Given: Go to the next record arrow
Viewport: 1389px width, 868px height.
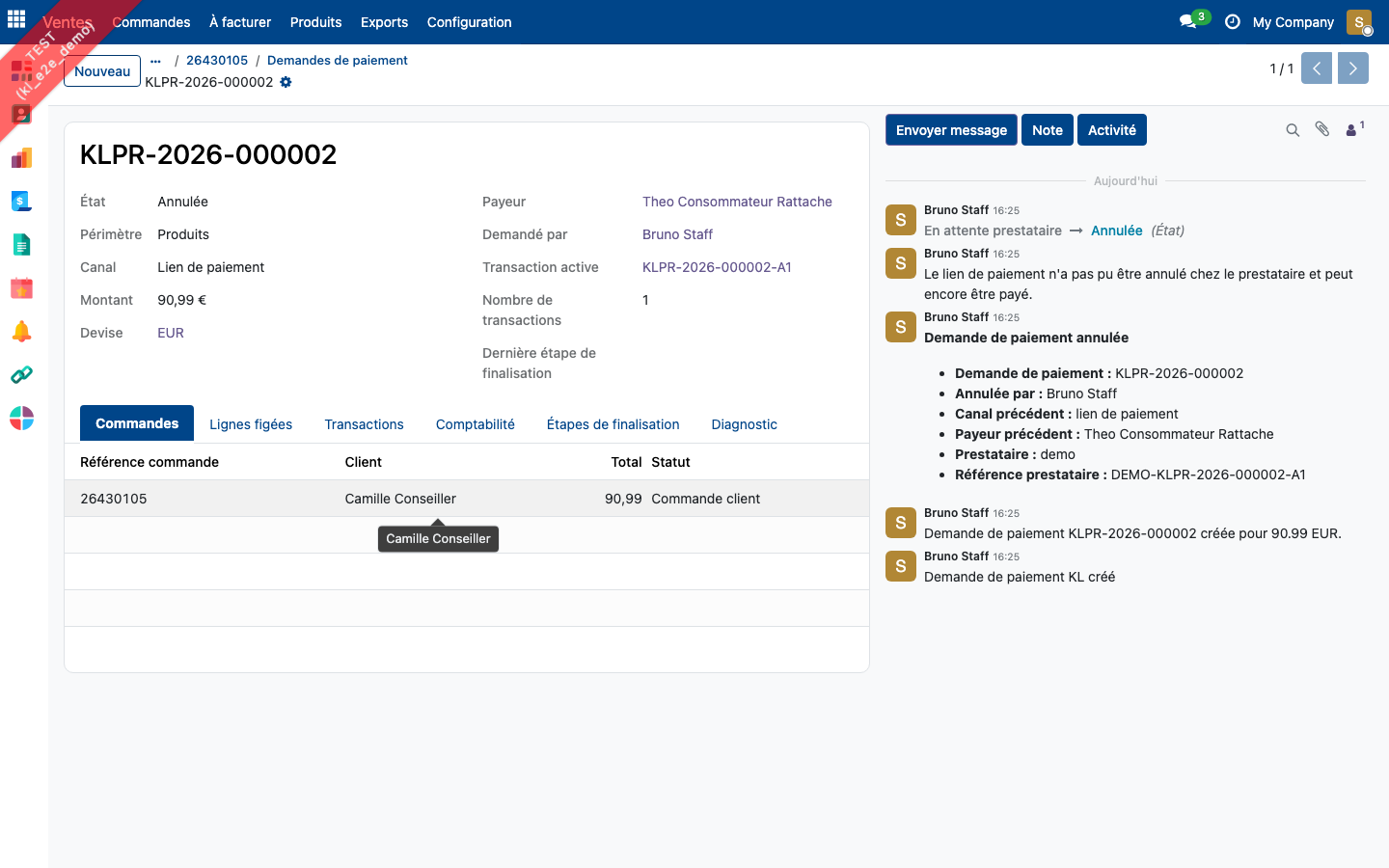Looking at the screenshot, I should point(1353,68).
